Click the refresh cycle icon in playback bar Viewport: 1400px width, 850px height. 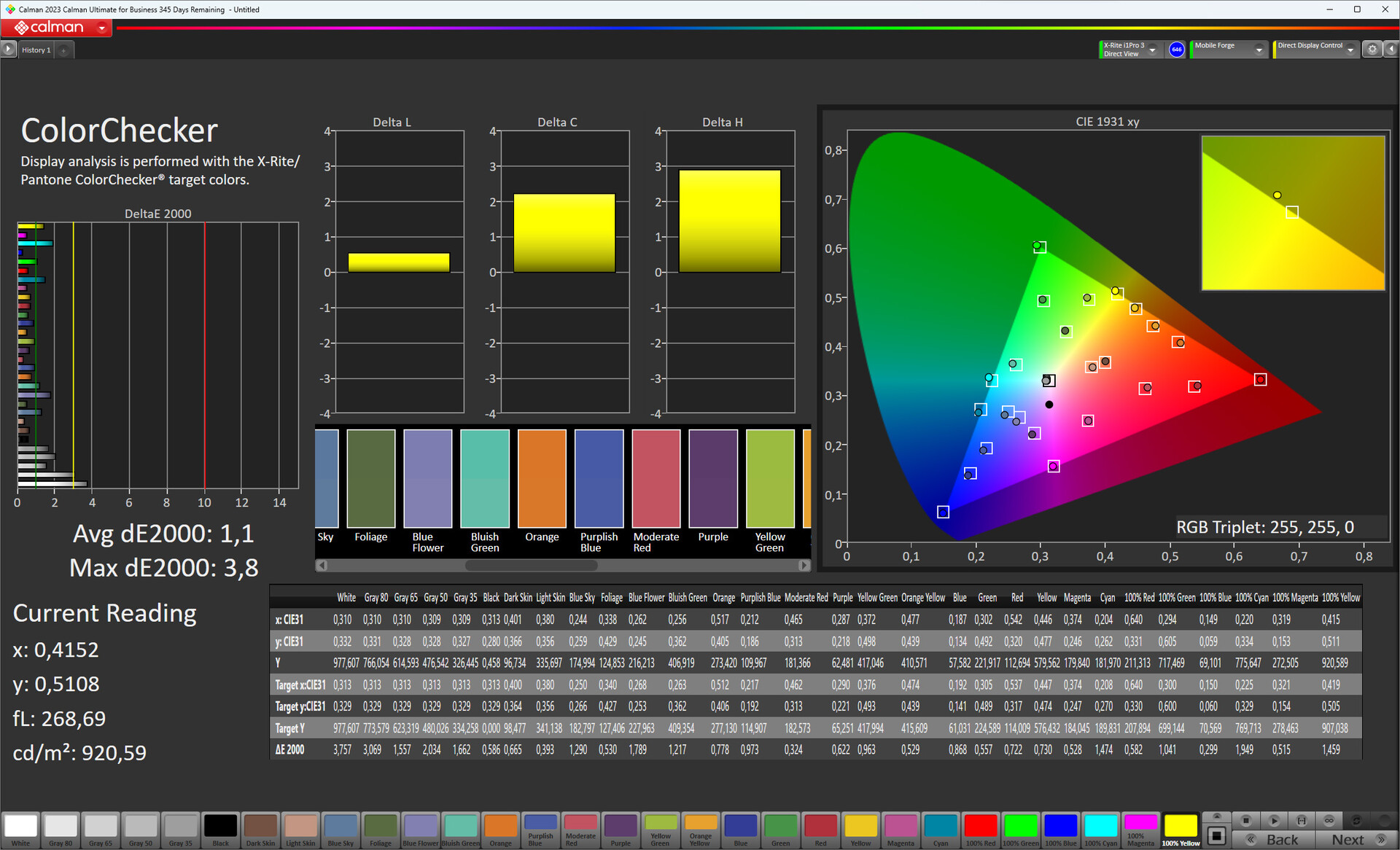click(1357, 820)
